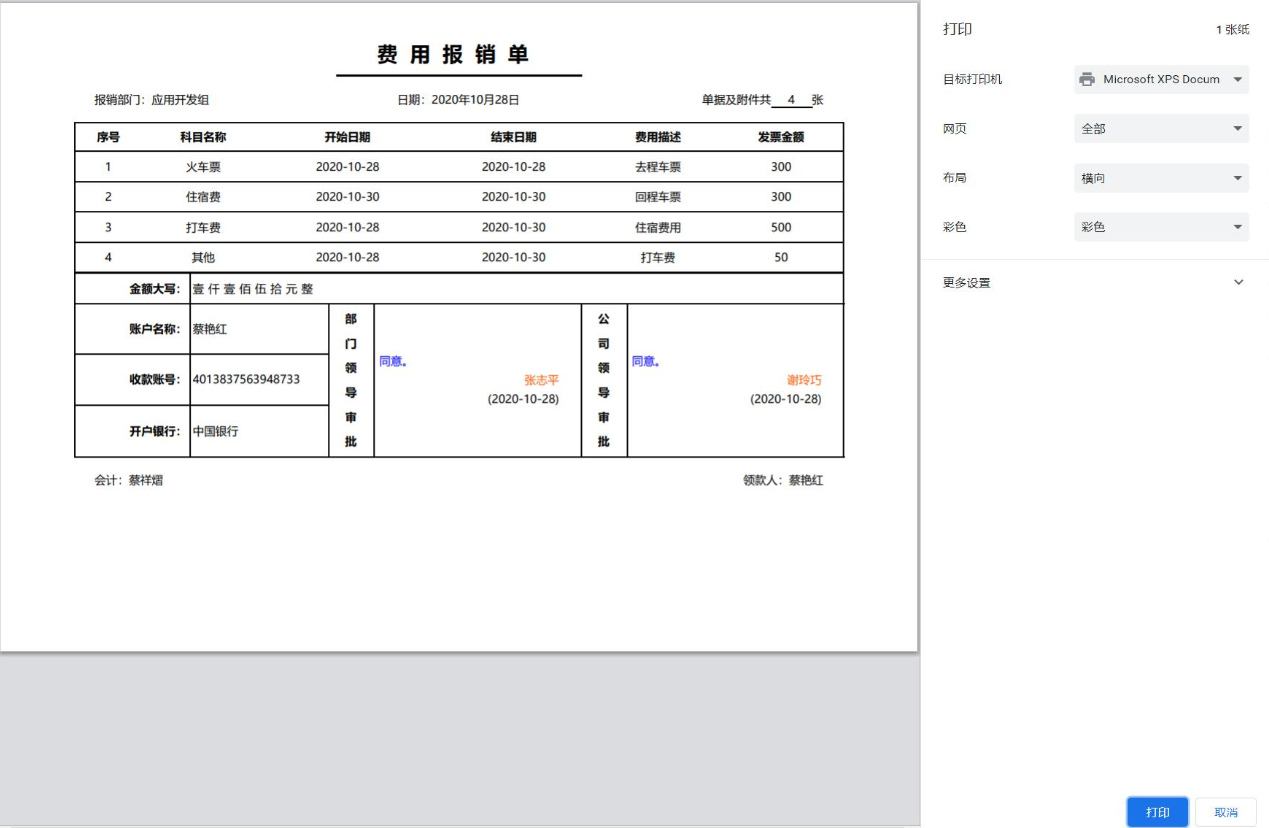This screenshot has height=828, width=1269.
Task: Open the 目标打印机 Microsoft XPS dropdown
Action: [1161, 79]
